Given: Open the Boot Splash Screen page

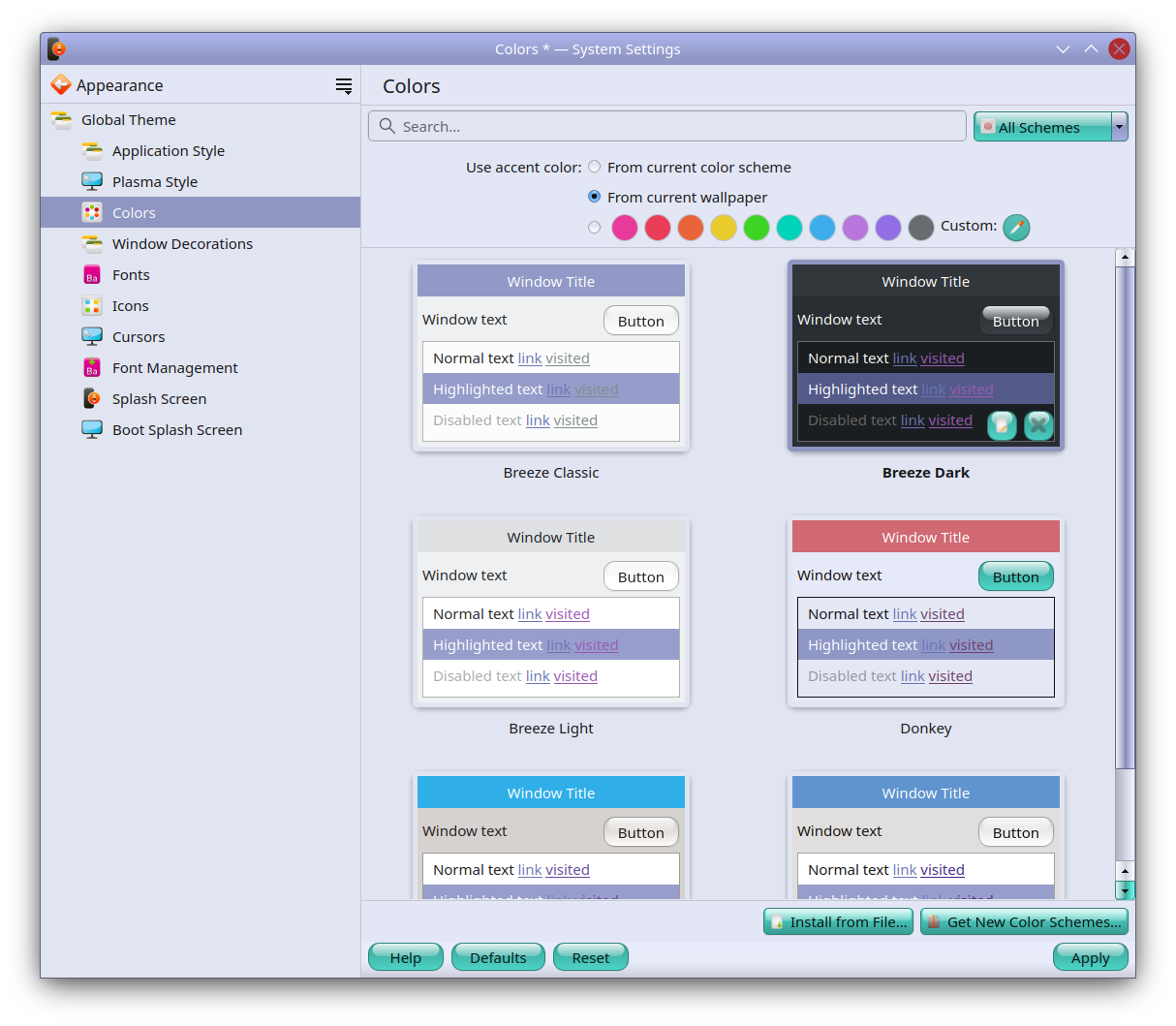Looking at the screenshot, I should click(x=201, y=430).
